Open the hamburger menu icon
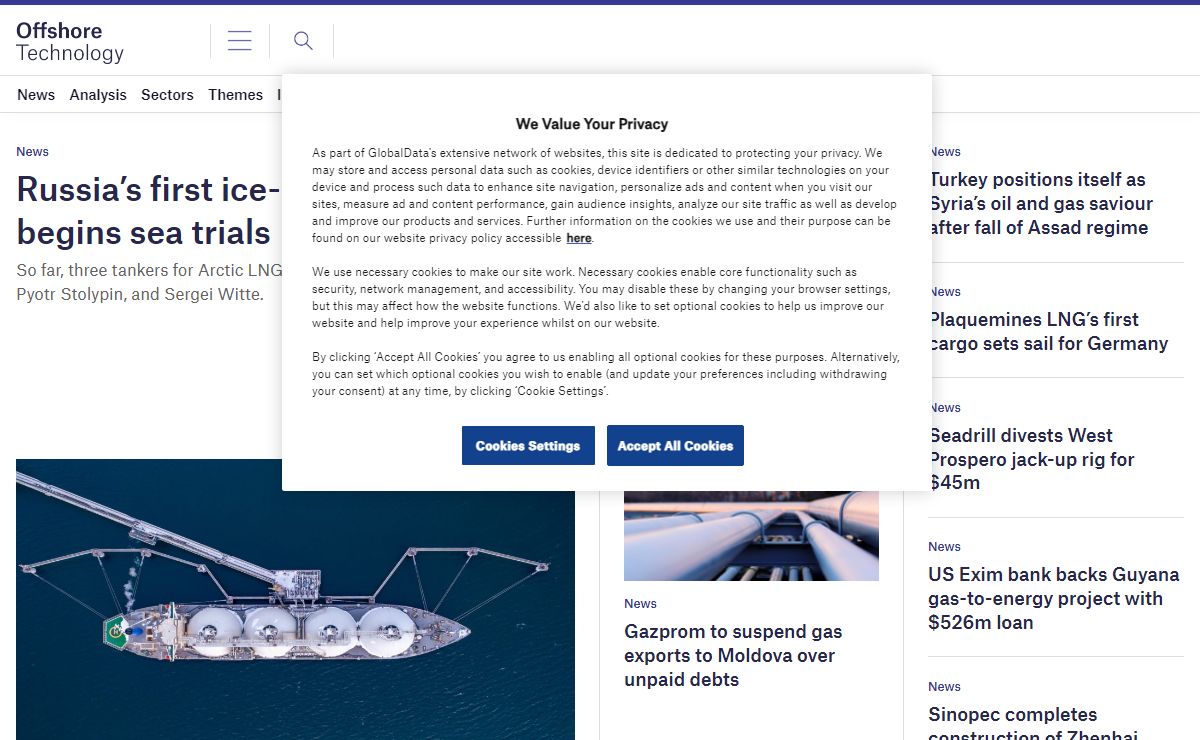 pyautogui.click(x=240, y=41)
